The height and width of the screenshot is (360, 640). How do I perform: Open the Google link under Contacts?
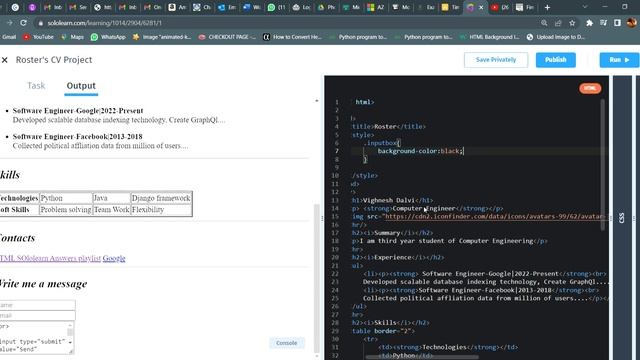tap(114, 258)
